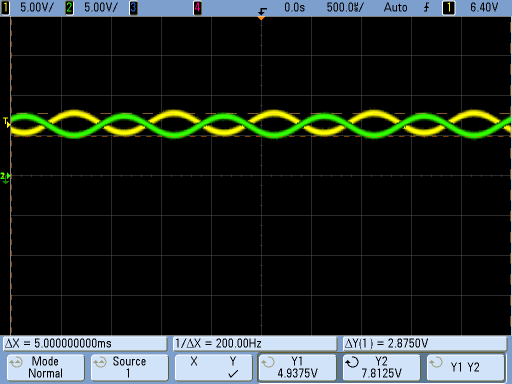Screen dimensions: 512x384
Task: Click the Auto trigger mode label
Action: pos(395,7)
